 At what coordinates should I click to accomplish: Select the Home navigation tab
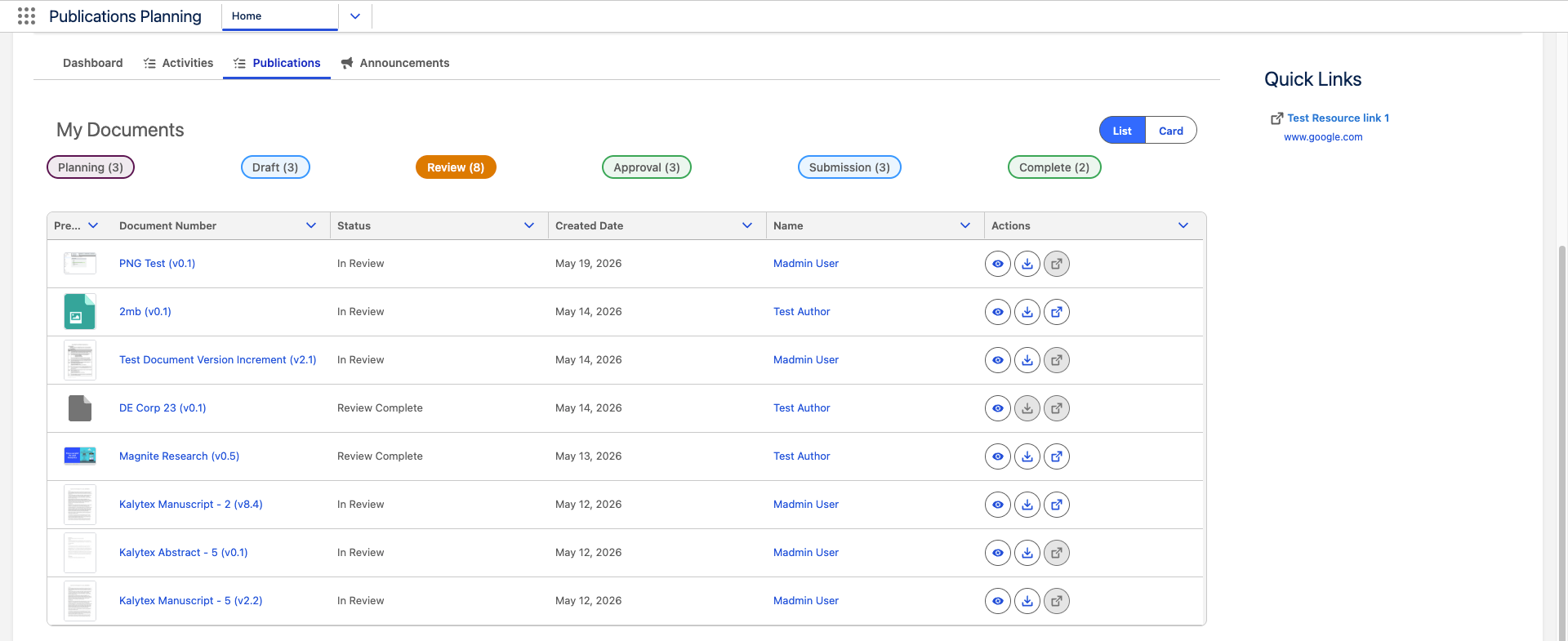pos(280,16)
